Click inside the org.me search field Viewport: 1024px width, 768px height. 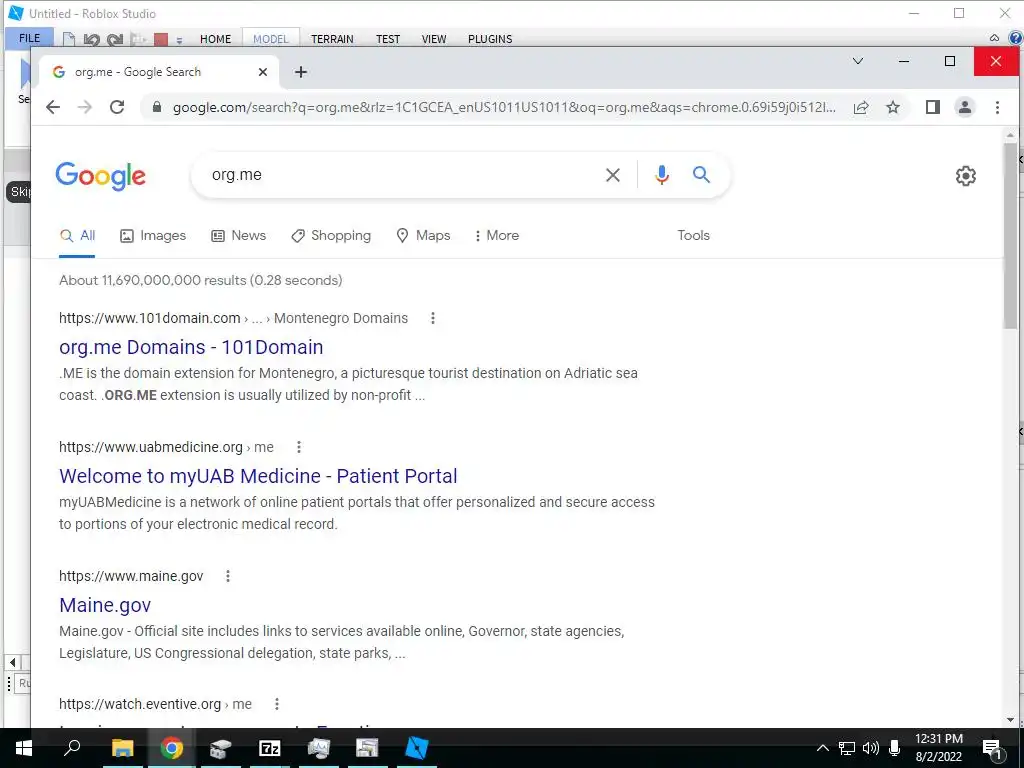(398, 175)
